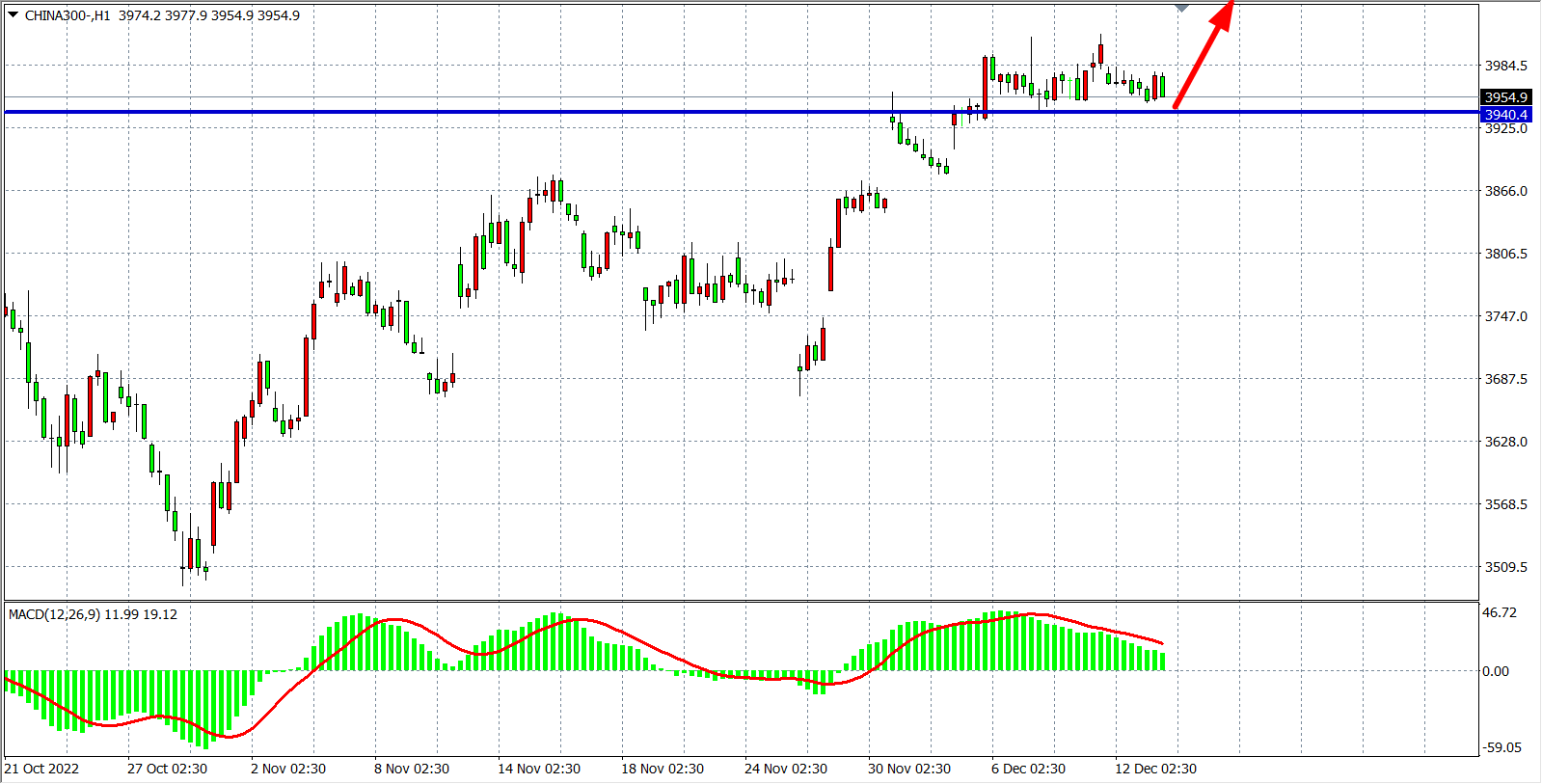Click the 12 Dec 02:30 time label
The image size is (1542, 784).
(x=1155, y=769)
